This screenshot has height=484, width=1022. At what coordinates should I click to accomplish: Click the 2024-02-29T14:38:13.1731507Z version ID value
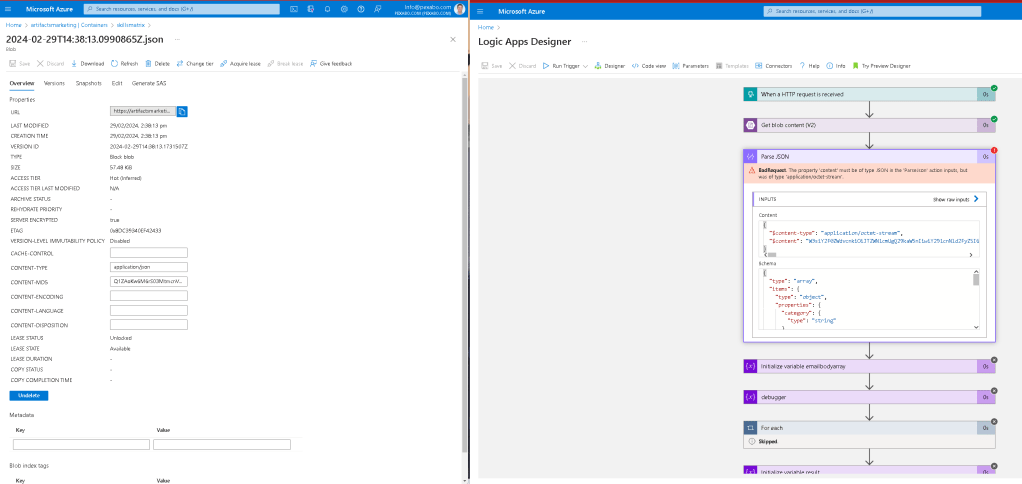149,147
